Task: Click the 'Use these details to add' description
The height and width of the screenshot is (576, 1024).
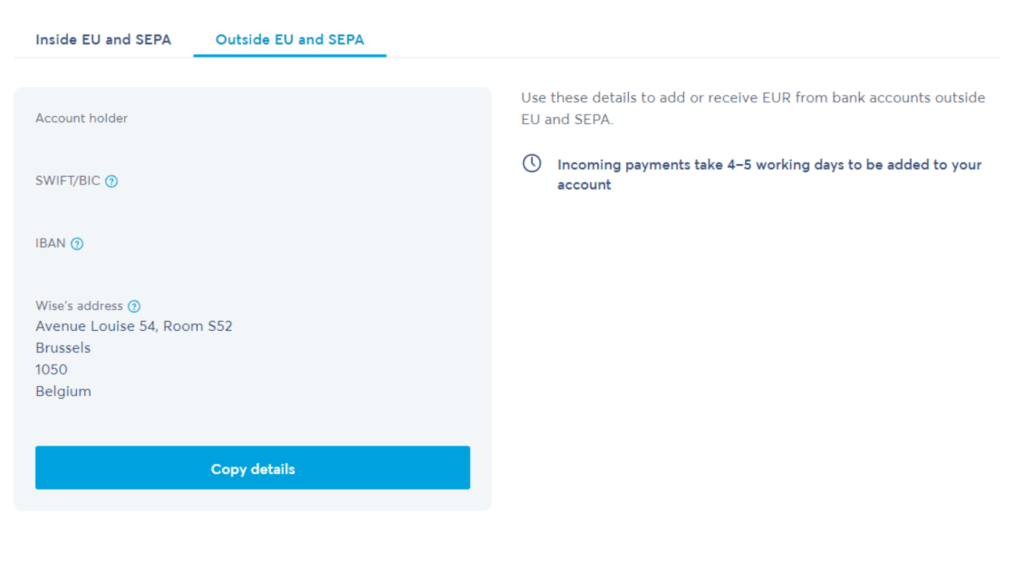Action: pyautogui.click(x=753, y=108)
